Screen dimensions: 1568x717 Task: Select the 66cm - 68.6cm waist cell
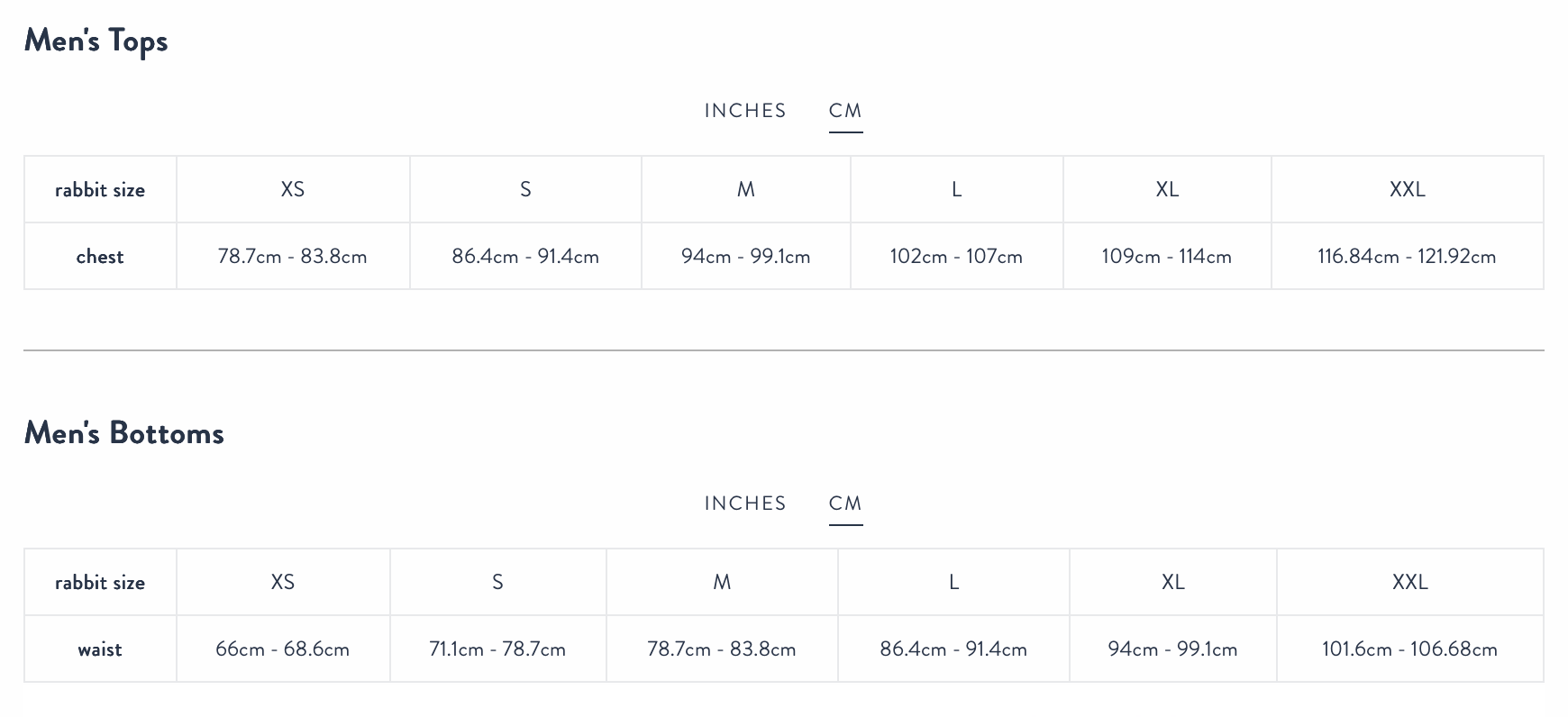pyautogui.click(x=283, y=649)
